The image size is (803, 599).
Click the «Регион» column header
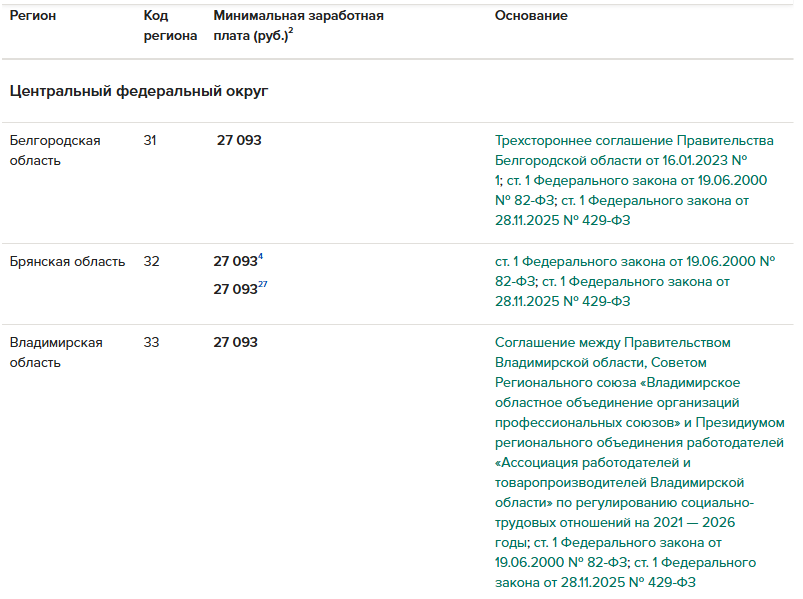pyautogui.click(x=33, y=16)
